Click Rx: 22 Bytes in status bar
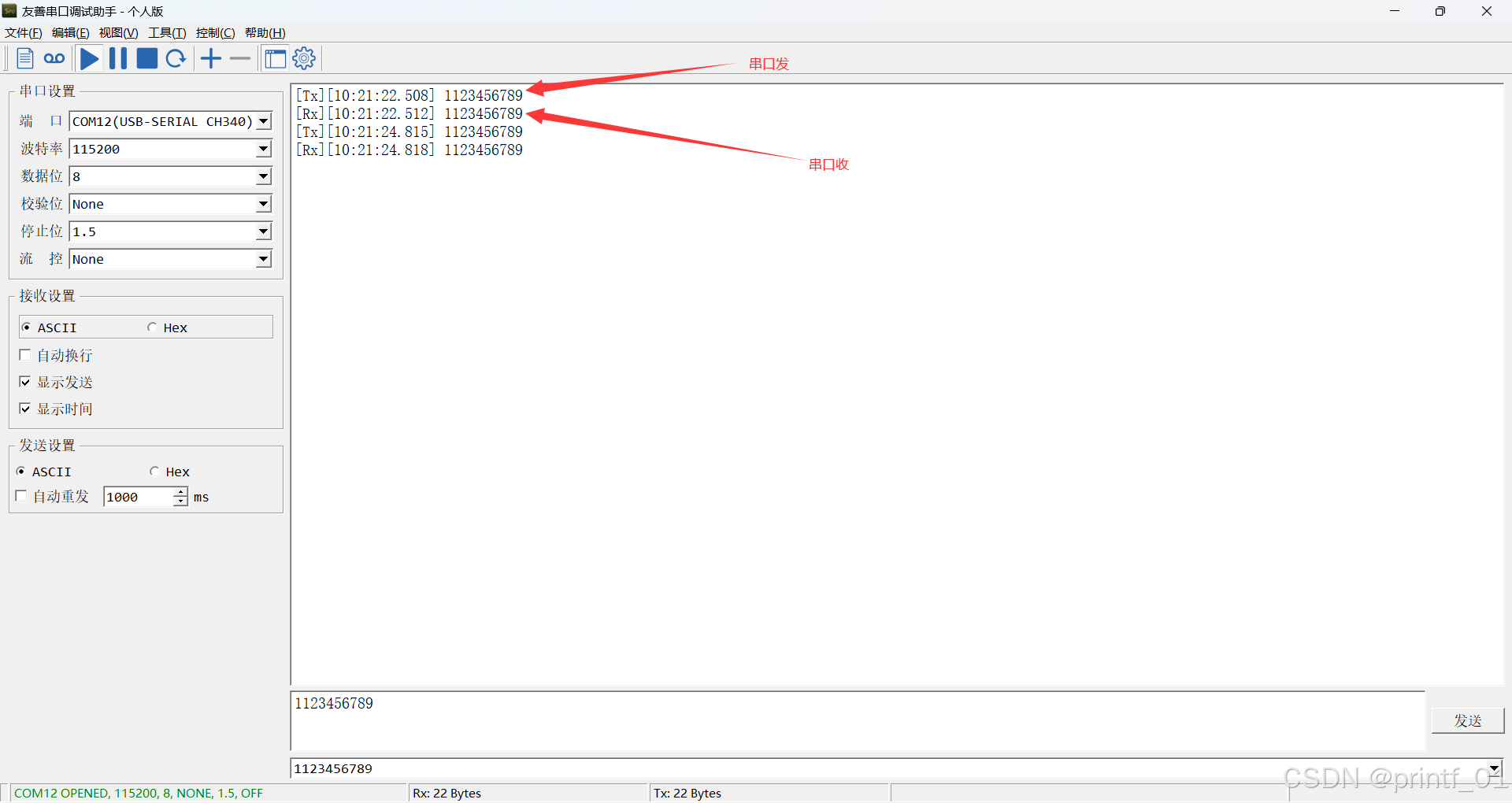The width and height of the screenshot is (1512, 803). pos(447,793)
